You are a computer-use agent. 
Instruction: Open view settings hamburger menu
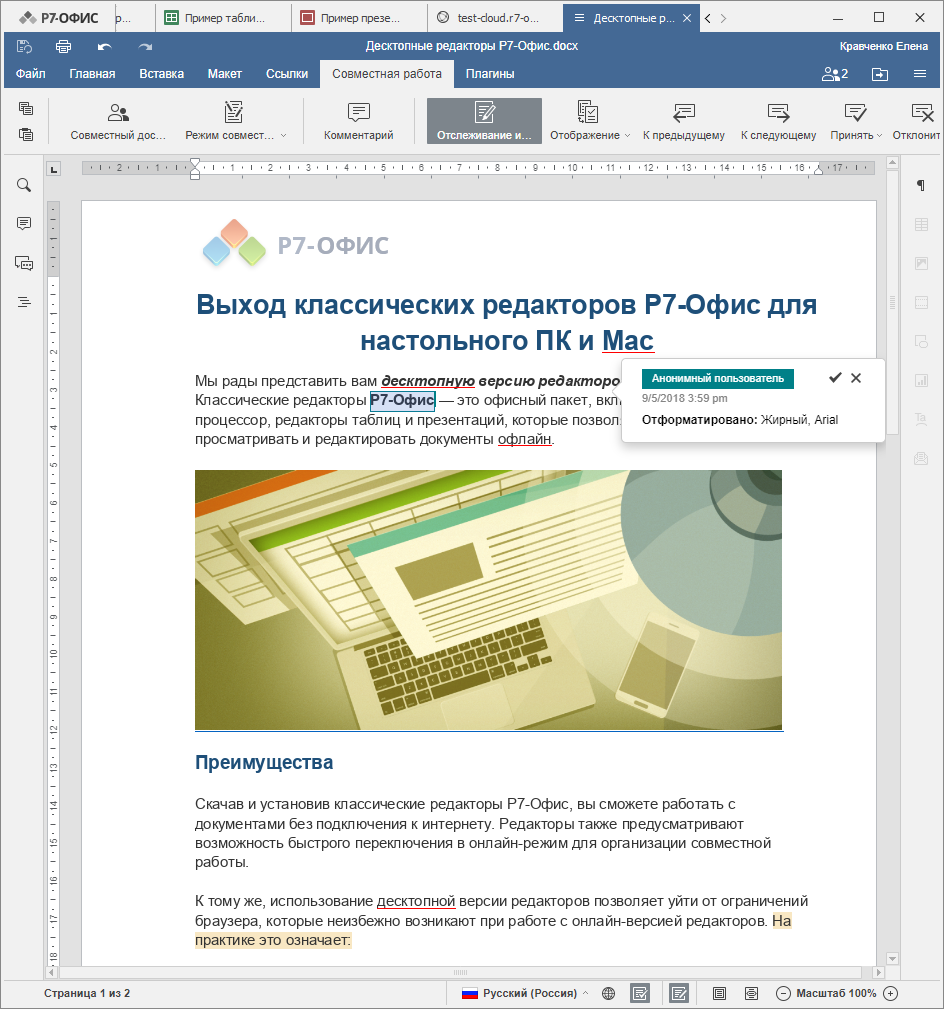[920, 74]
